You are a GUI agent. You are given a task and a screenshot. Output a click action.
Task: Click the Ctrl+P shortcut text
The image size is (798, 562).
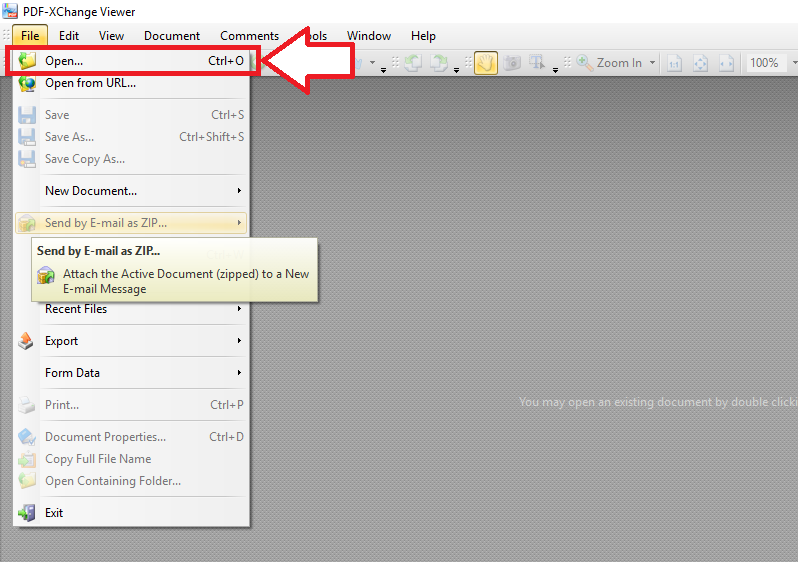tap(227, 405)
